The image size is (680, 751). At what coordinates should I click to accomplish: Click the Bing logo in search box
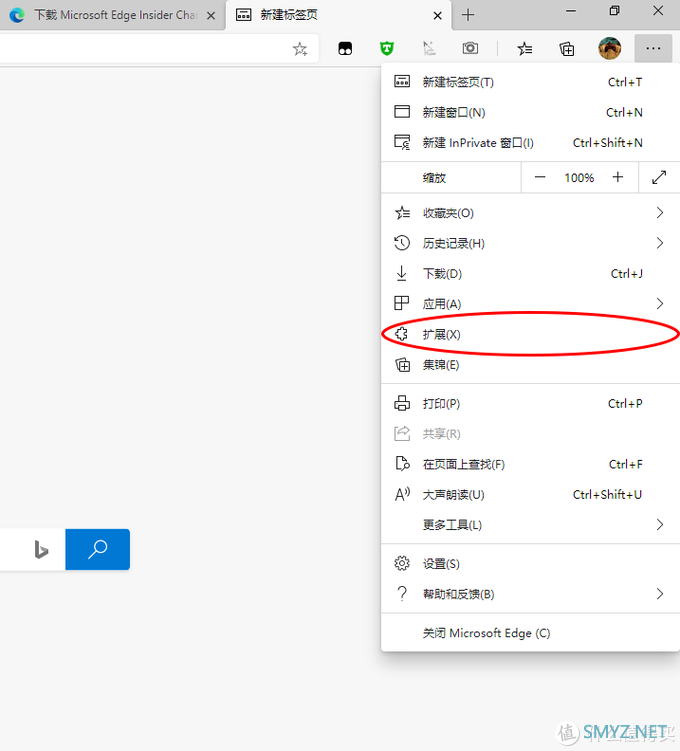click(x=41, y=549)
